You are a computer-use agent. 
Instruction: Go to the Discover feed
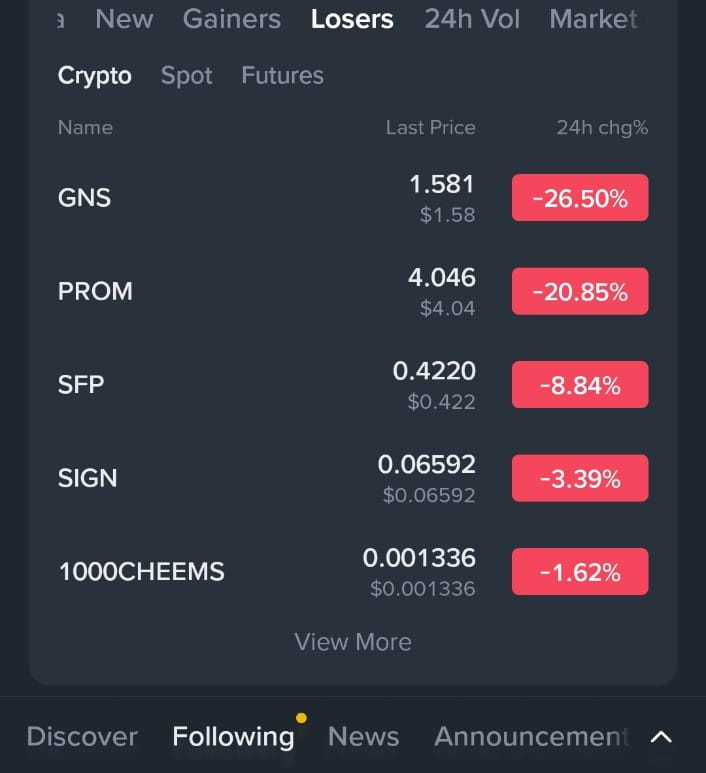tap(82, 737)
